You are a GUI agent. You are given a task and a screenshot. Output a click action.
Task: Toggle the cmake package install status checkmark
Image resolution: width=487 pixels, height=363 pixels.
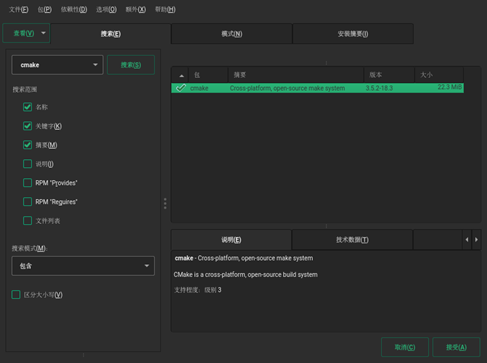pos(181,88)
